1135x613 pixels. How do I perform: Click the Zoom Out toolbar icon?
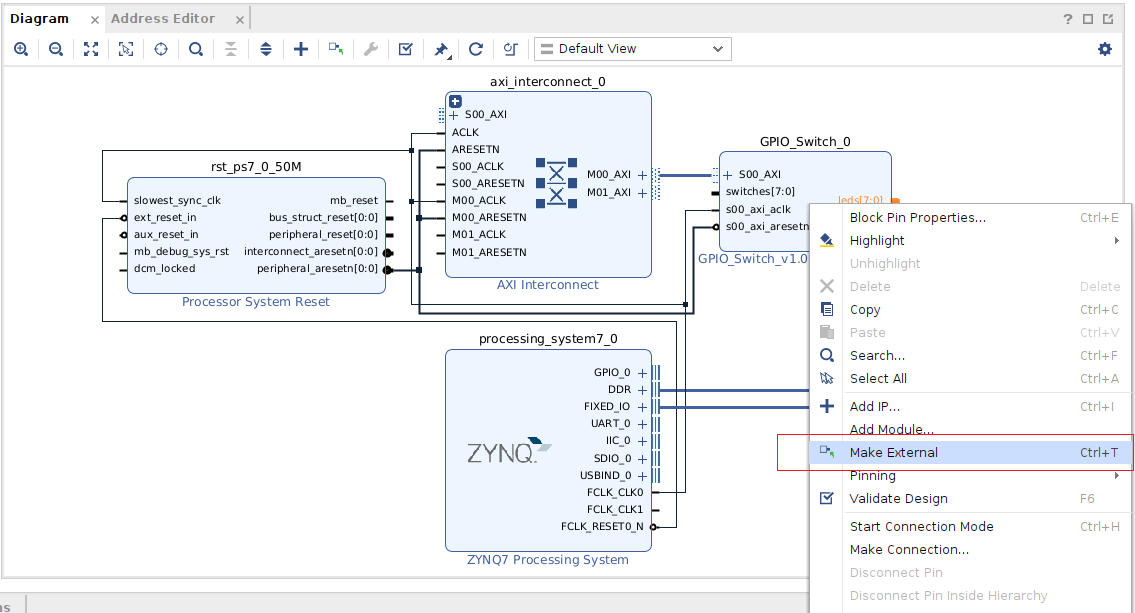[x=56, y=49]
